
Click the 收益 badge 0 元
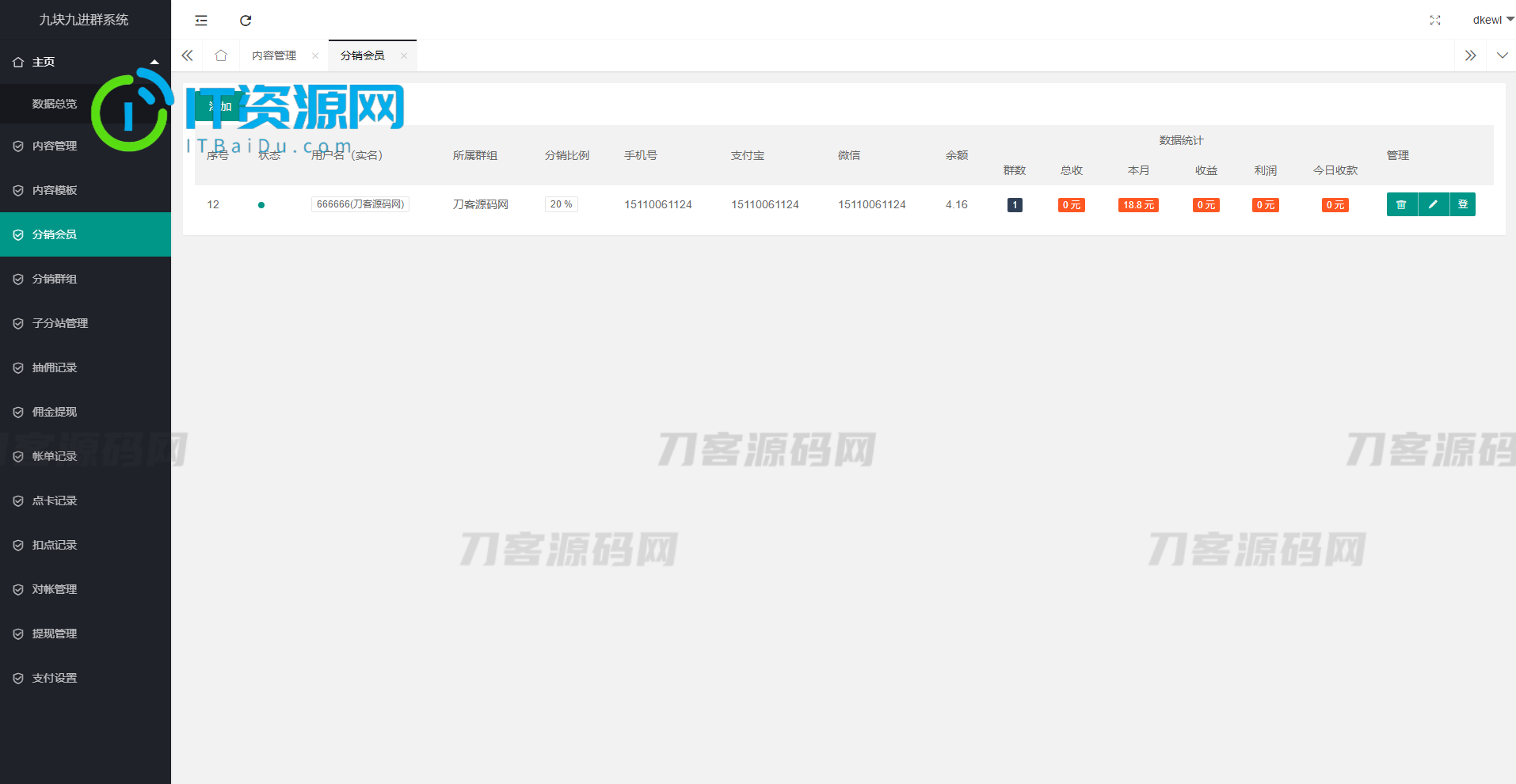coord(1206,205)
